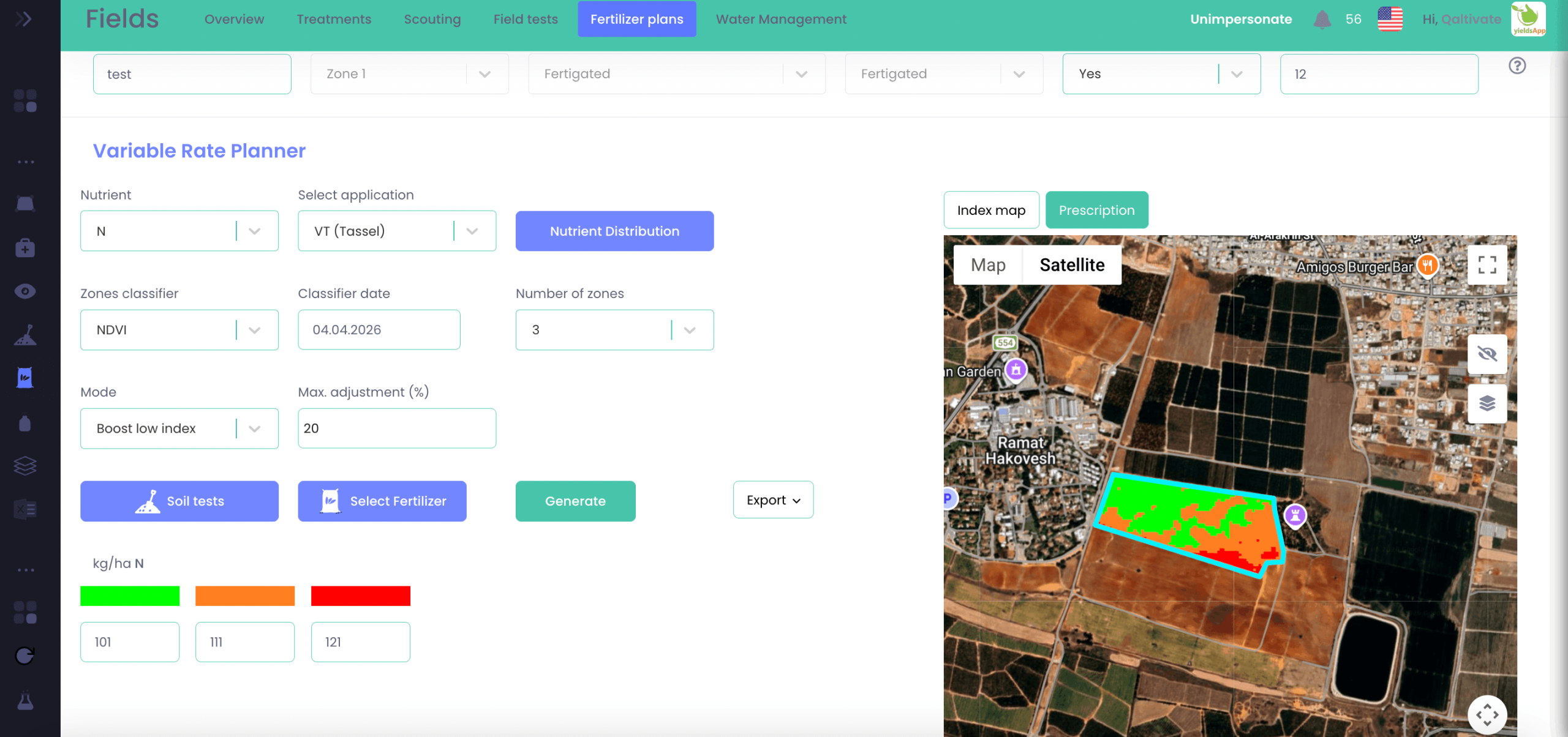Screen dimensions: 1568x737
Task: Show the Index map layer
Action: coord(991,210)
